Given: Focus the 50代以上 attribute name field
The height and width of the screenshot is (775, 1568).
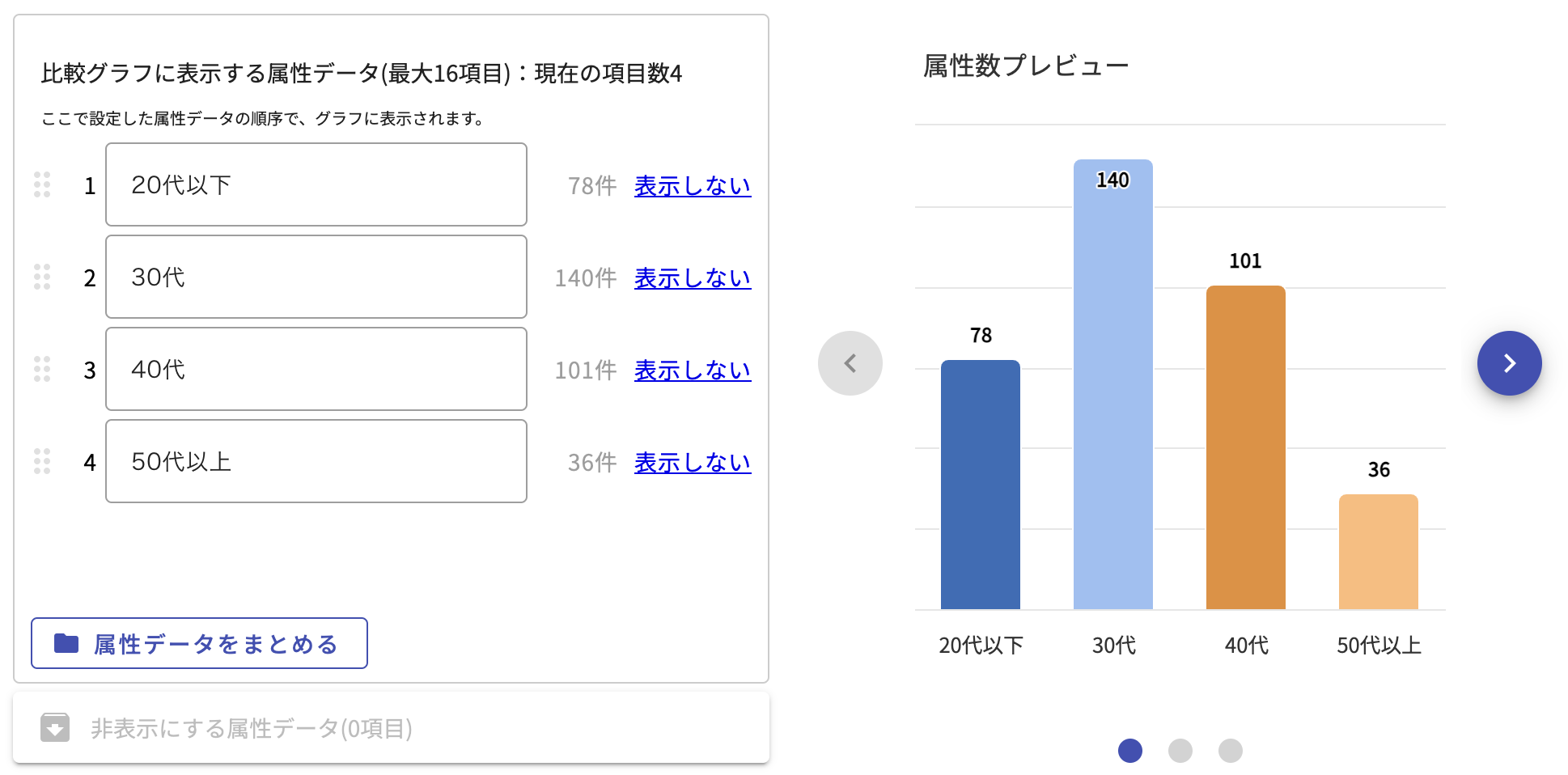Looking at the screenshot, I should tap(316, 461).
